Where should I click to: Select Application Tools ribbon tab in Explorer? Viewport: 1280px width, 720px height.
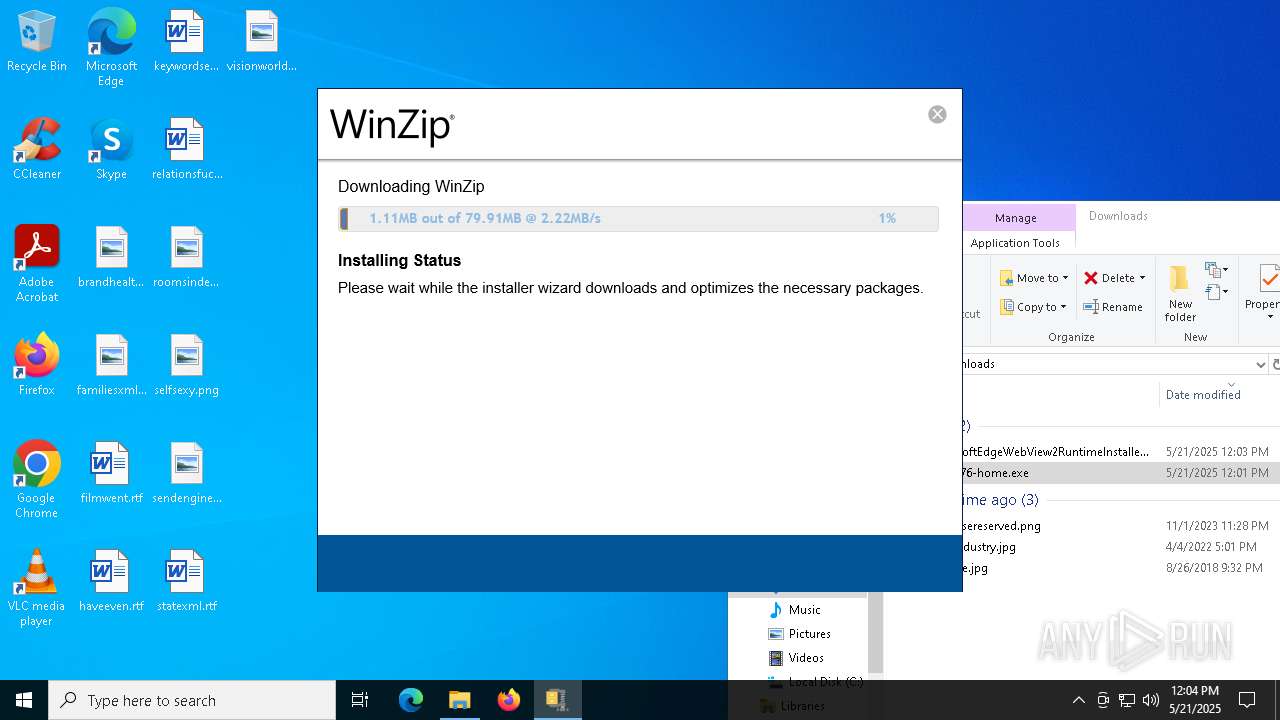1015,242
